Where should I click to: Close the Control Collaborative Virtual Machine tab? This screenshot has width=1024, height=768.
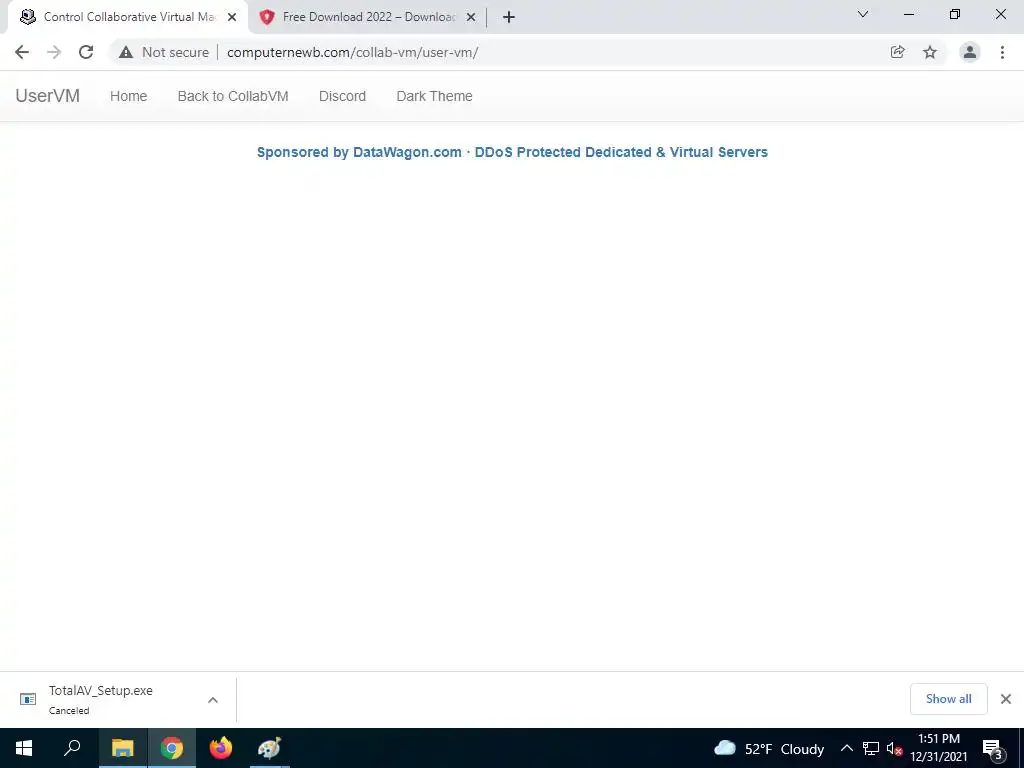point(232,17)
